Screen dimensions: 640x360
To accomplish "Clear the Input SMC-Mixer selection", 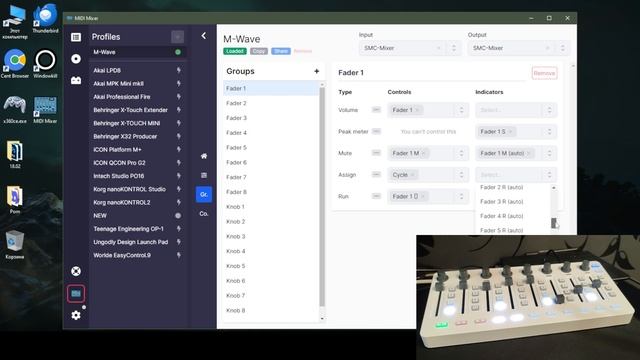I will [x=439, y=48].
